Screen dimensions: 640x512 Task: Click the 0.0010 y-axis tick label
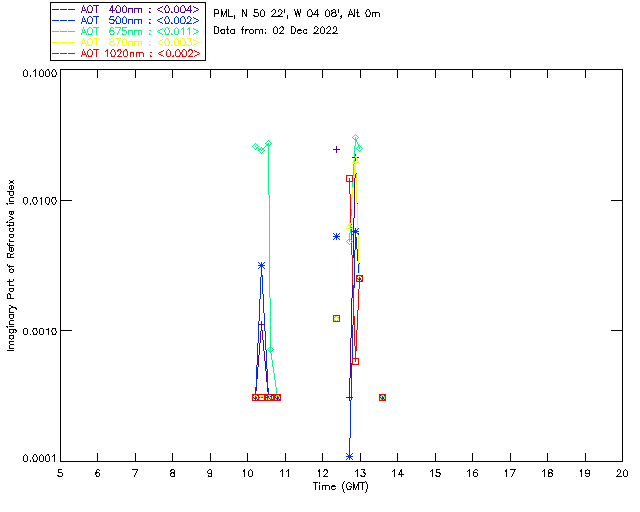(x=39, y=330)
